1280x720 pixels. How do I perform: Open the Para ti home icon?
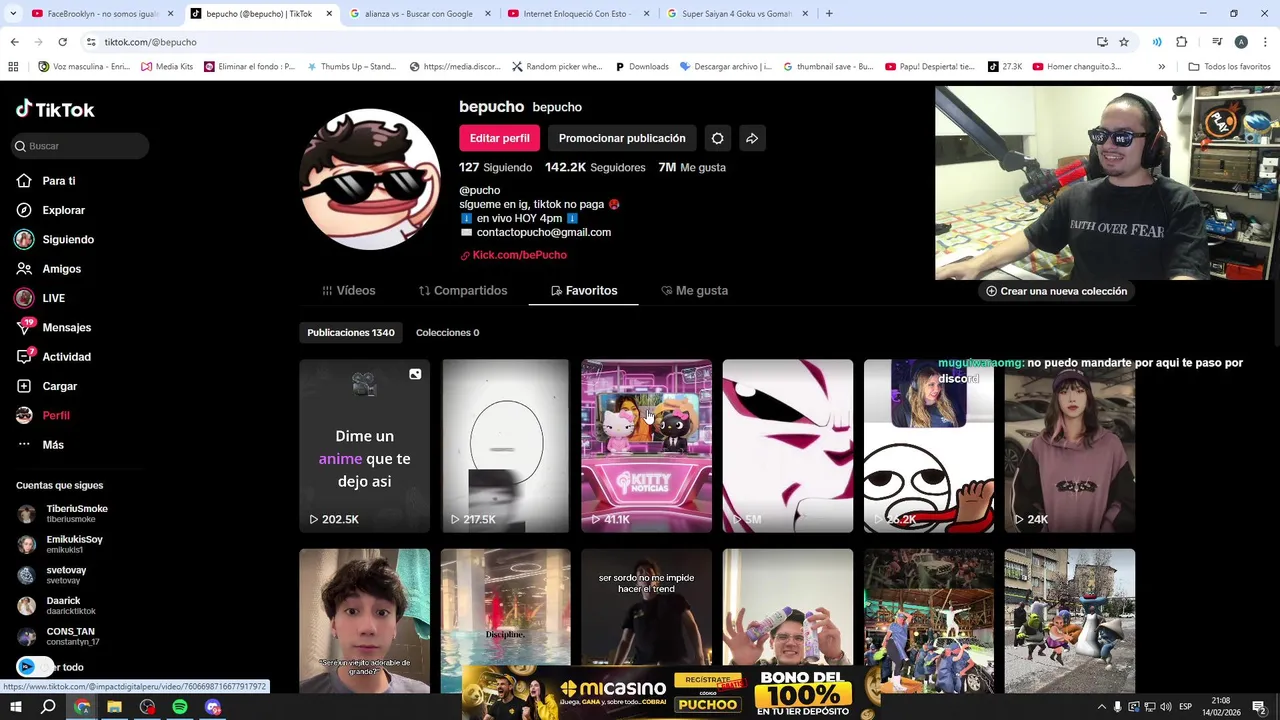pyautogui.click(x=24, y=181)
